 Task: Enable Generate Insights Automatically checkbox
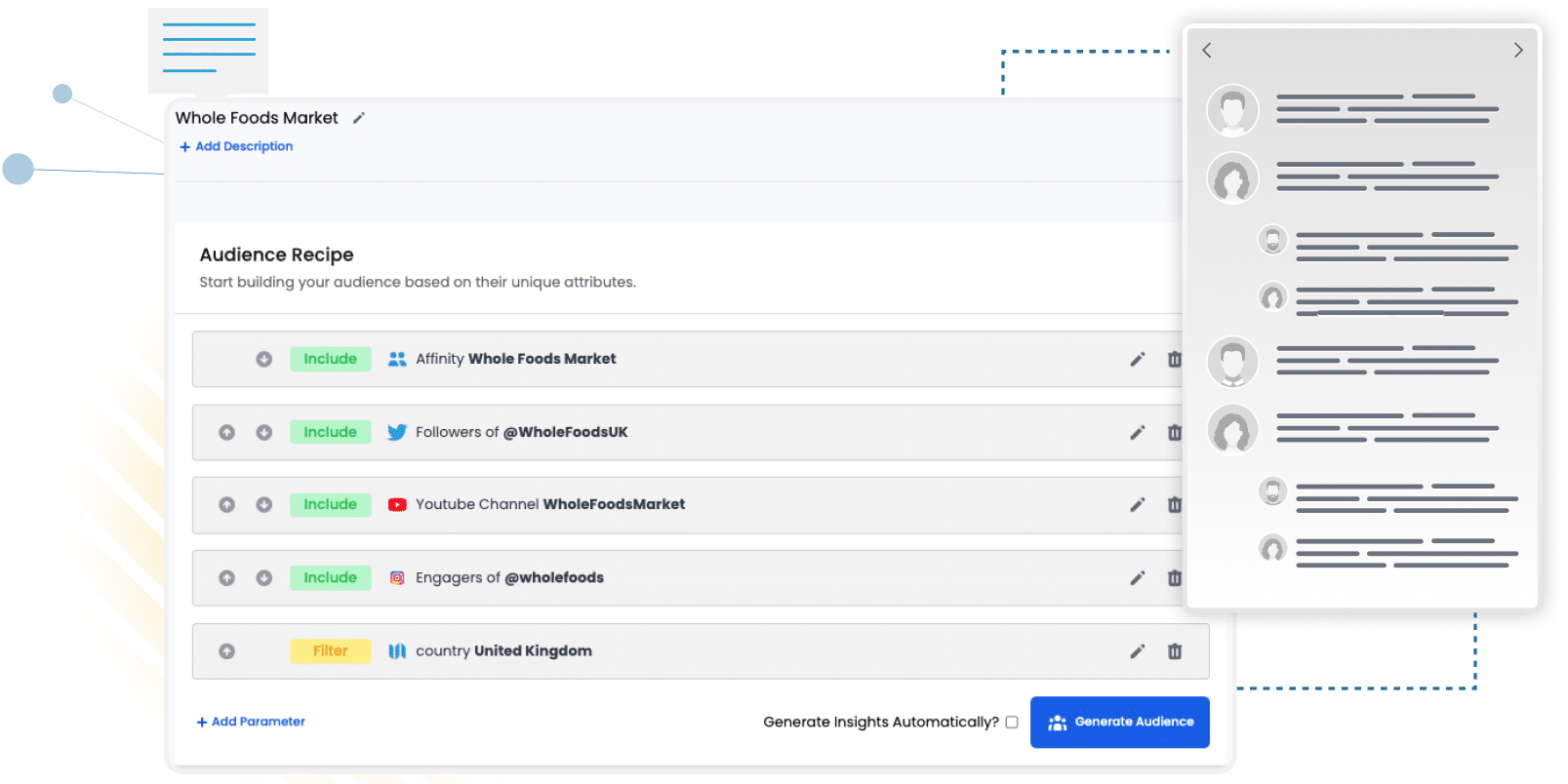click(1012, 722)
